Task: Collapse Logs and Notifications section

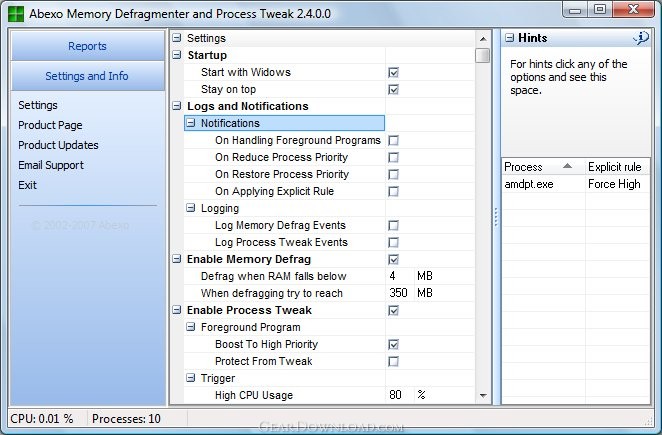Action: coord(177,106)
